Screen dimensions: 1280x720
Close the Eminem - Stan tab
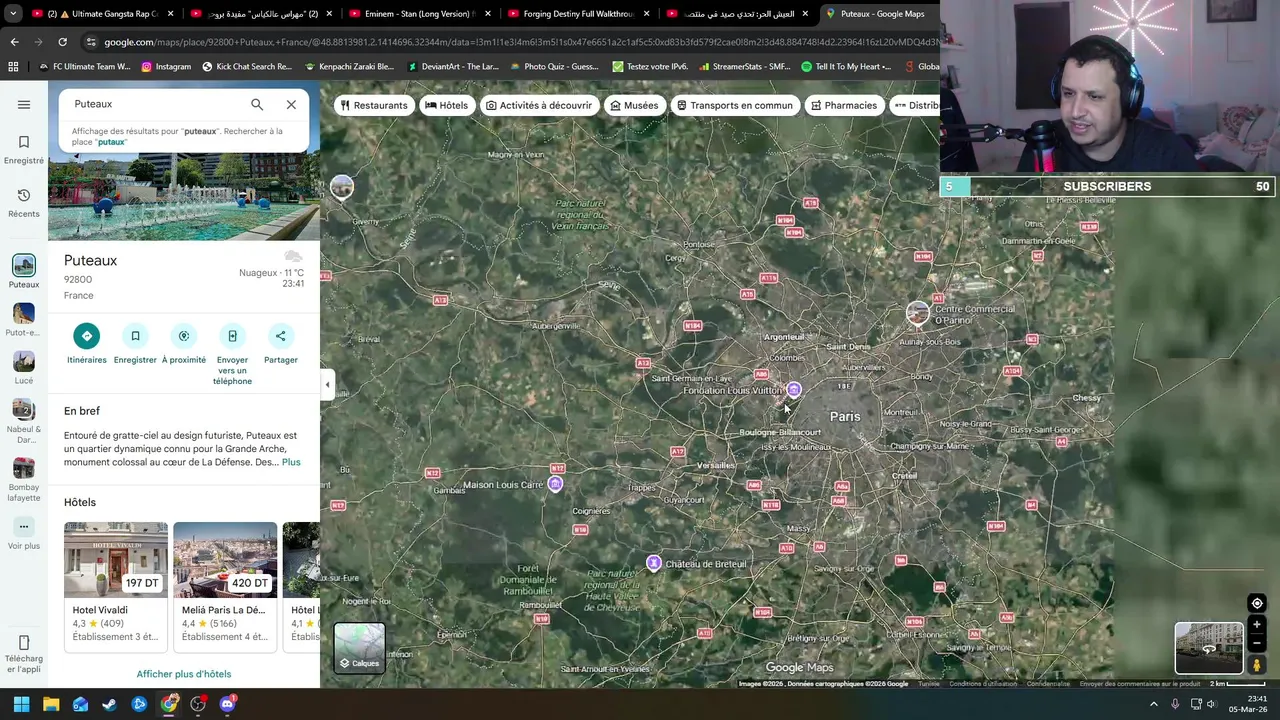pyautogui.click(x=487, y=14)
